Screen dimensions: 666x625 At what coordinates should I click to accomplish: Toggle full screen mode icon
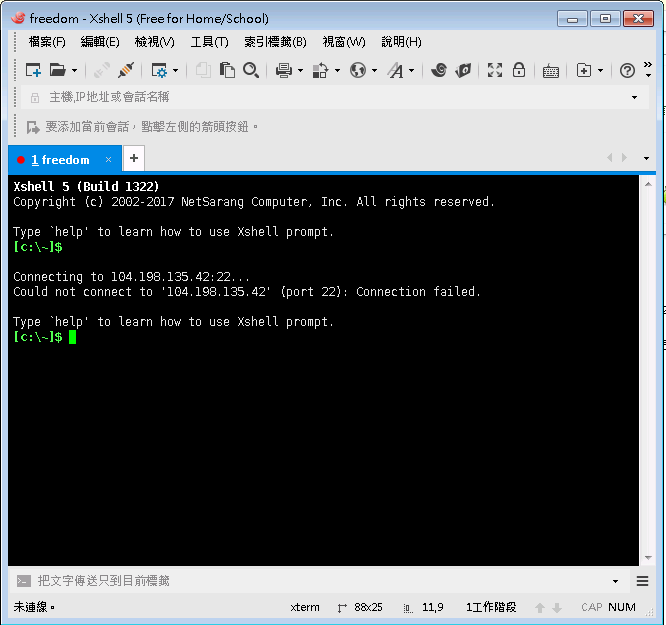[x=495, y=70]
